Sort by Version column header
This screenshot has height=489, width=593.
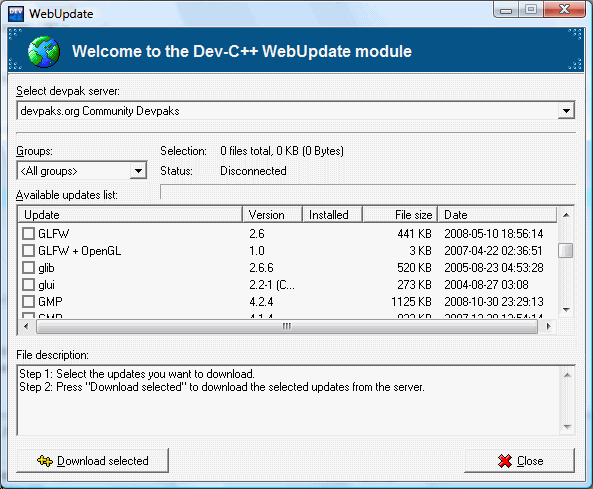(x=272, y=215)
